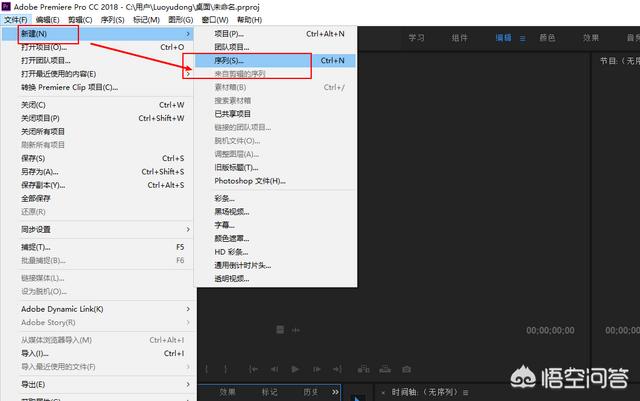Viewport: 640px width, 401px height.
Task: Click the Drag Video Only filmstrip icon
Action: pos(280,330)
